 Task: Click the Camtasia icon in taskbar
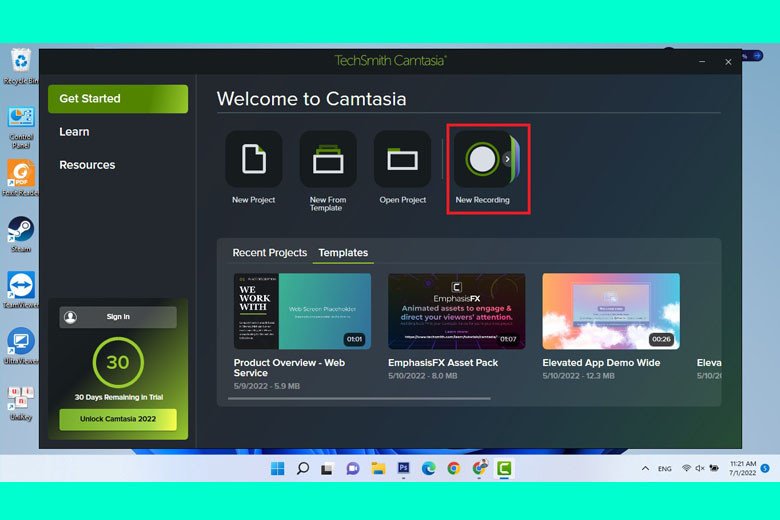(504, 468)
